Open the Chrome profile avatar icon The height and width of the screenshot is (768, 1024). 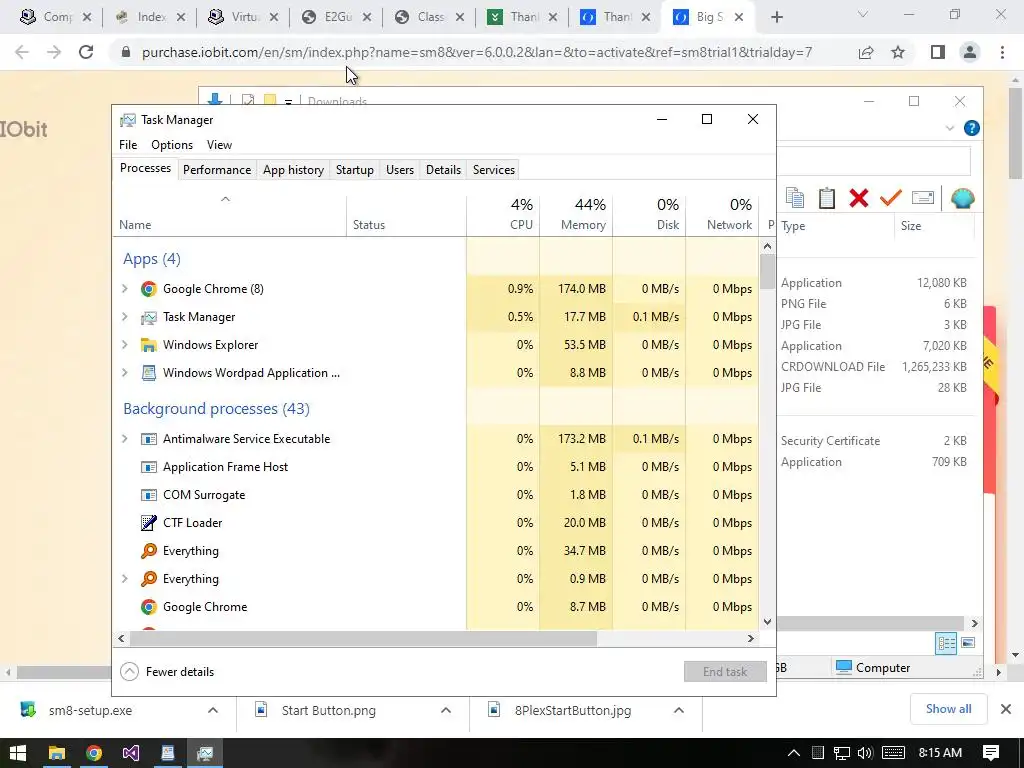[x=970, y=52]
